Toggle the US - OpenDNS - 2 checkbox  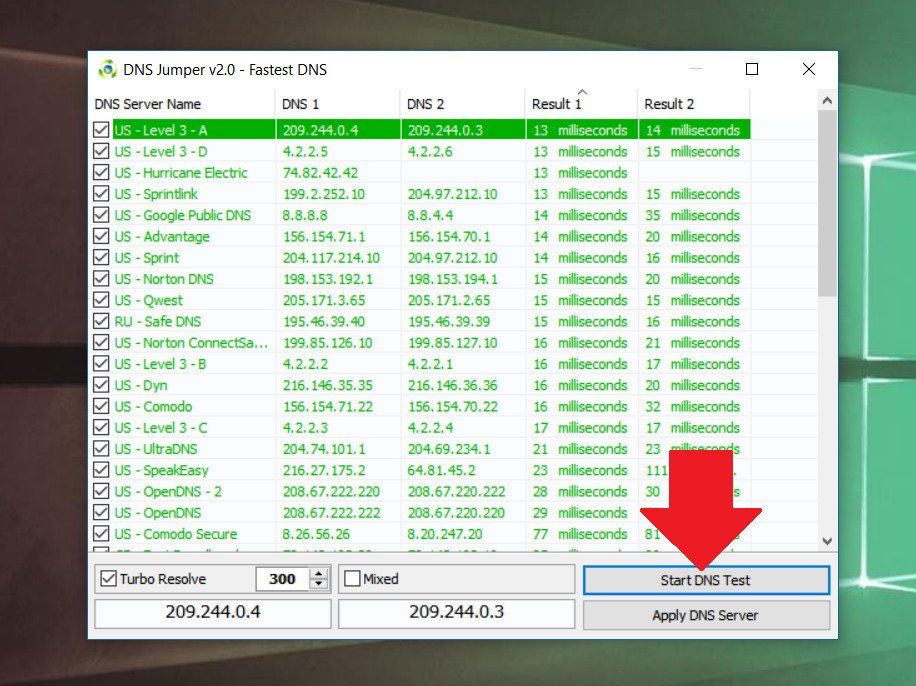[x=101, y=491]
